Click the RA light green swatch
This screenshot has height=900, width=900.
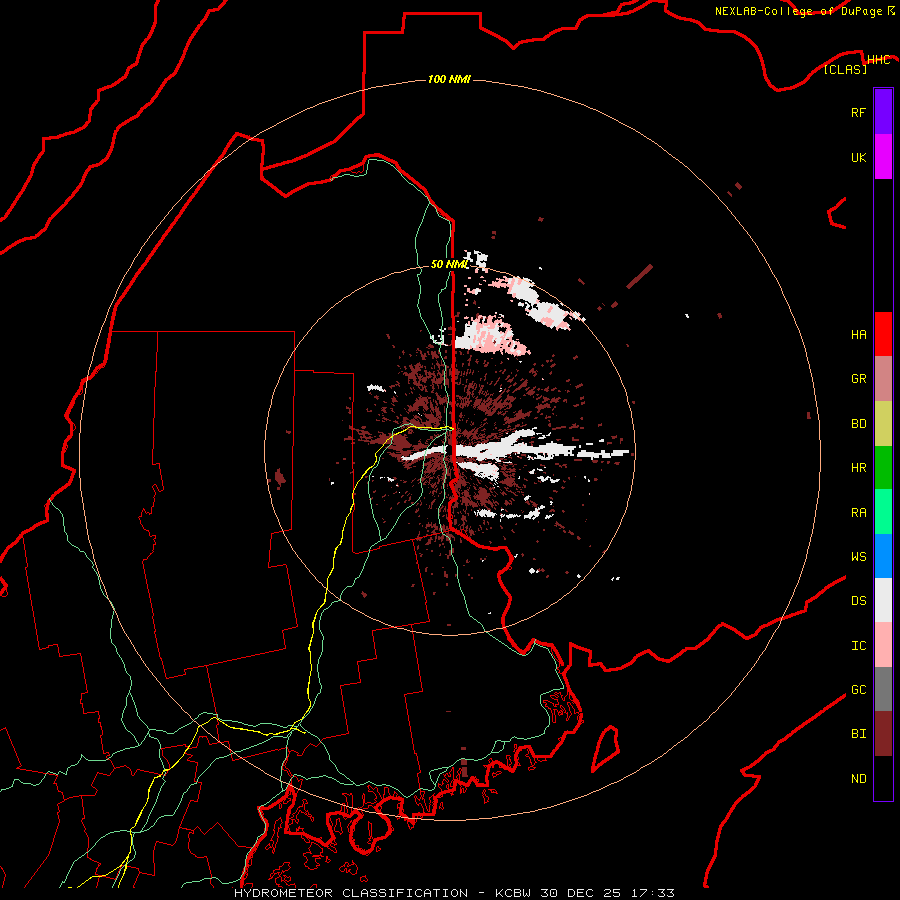pyautogui.click(x=883, y=512)
